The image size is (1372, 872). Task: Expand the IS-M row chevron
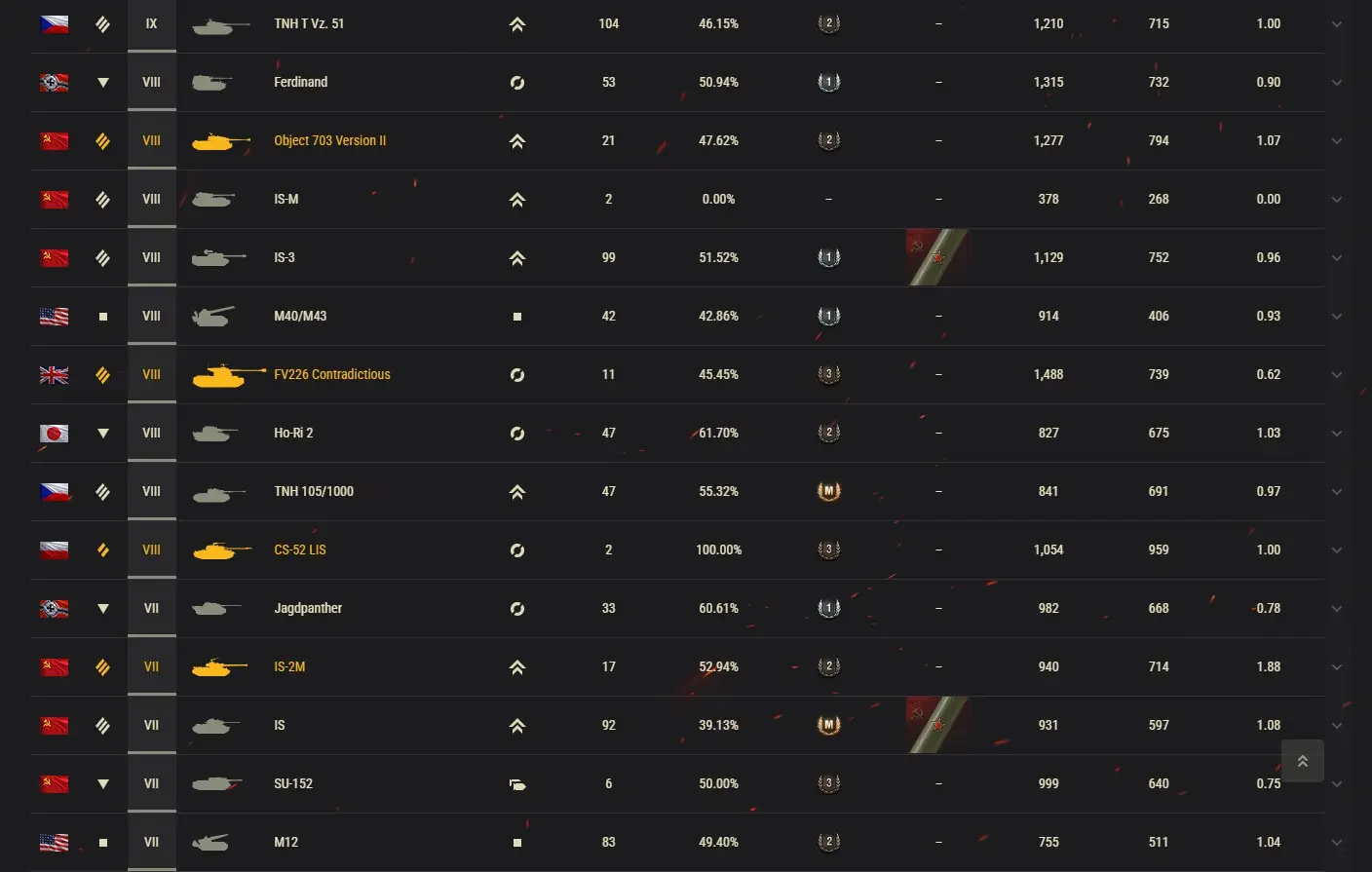(x=1337, y=200)
